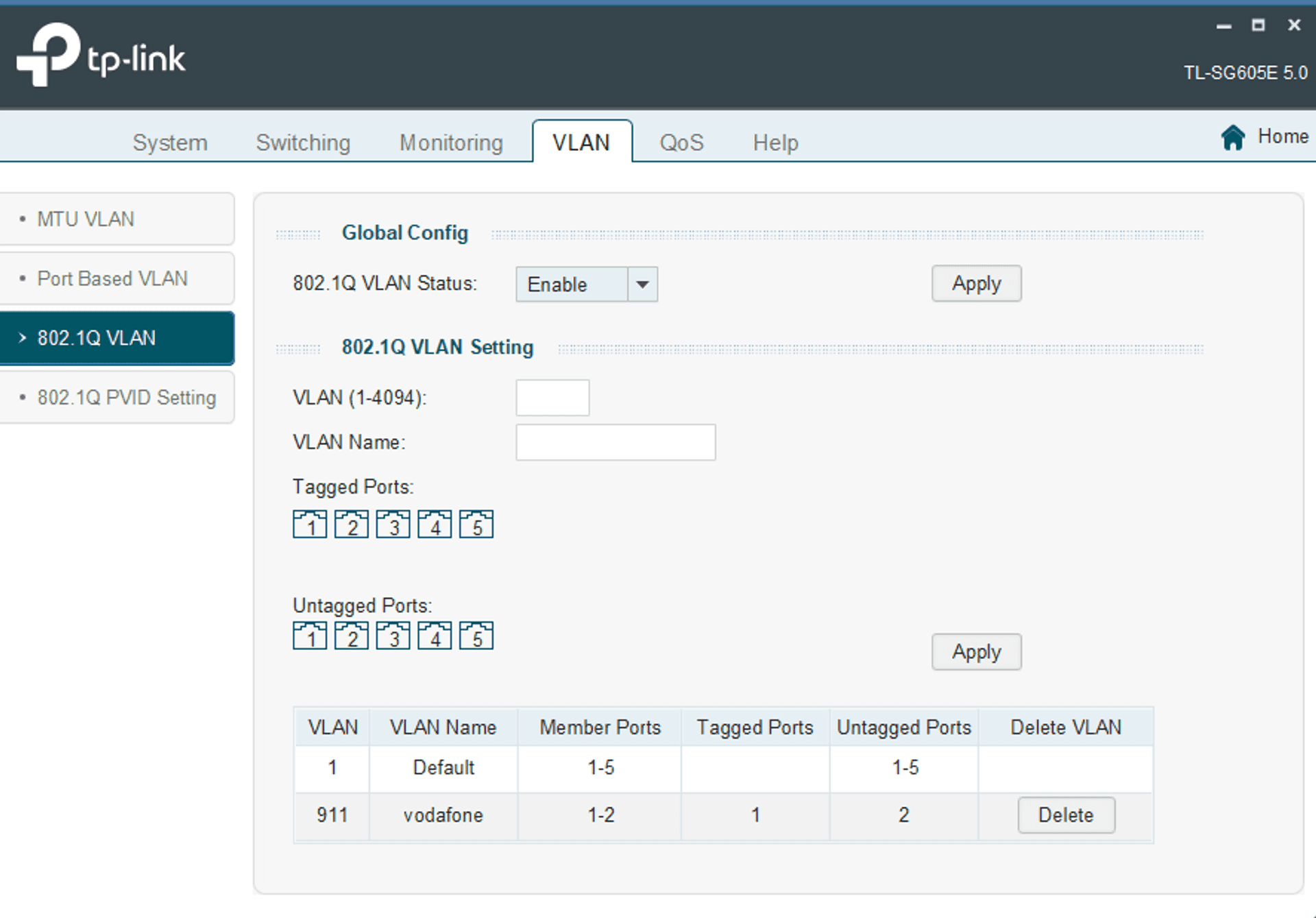Screen dimensions: 1316x918
Task: Click the Delete VLAN column header
Action: point(1066,727)
